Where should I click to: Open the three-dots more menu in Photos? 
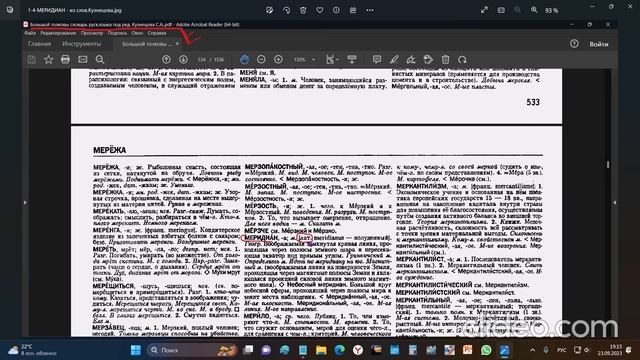tap(369, 10)
